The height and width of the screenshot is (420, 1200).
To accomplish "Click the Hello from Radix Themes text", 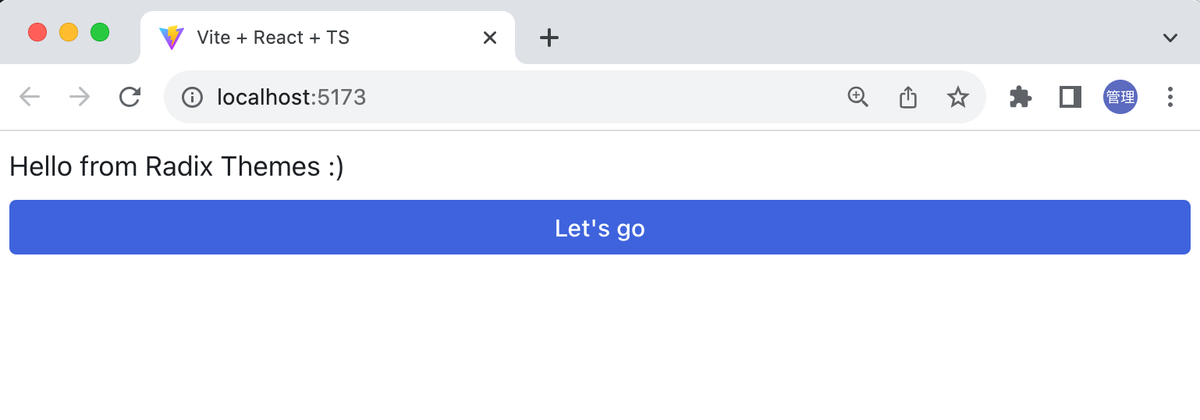I will (x=176, y=167).
